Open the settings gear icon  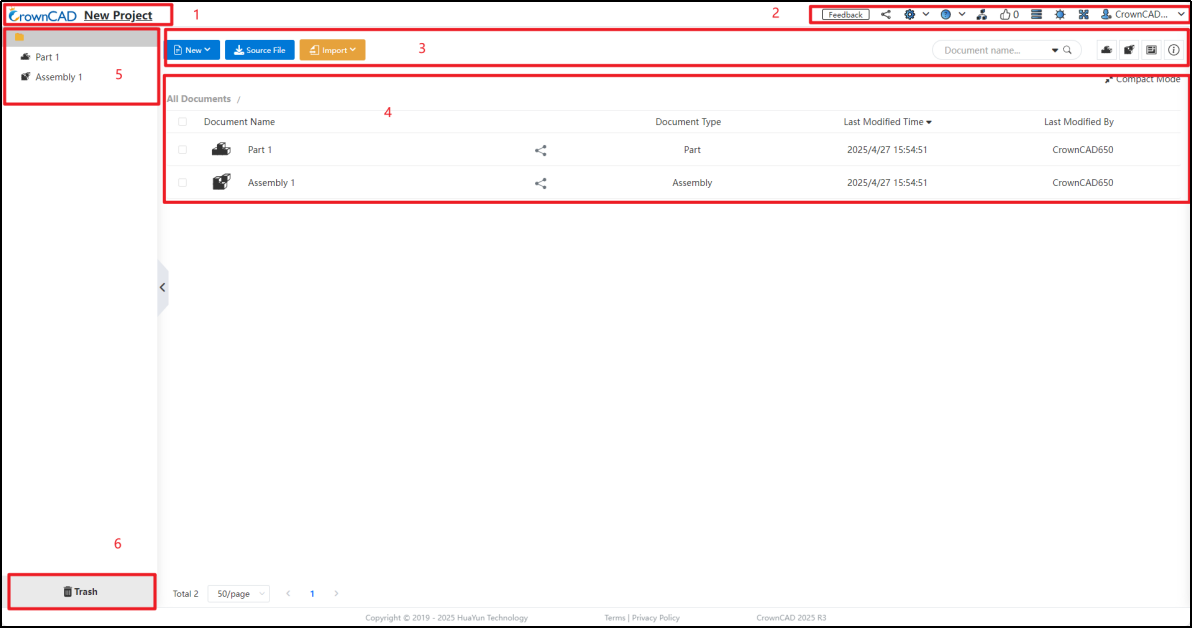(x=909, y=14)
